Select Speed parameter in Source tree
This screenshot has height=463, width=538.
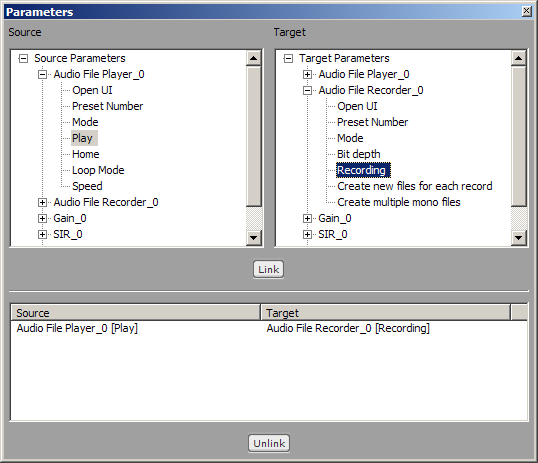[87, 186]
